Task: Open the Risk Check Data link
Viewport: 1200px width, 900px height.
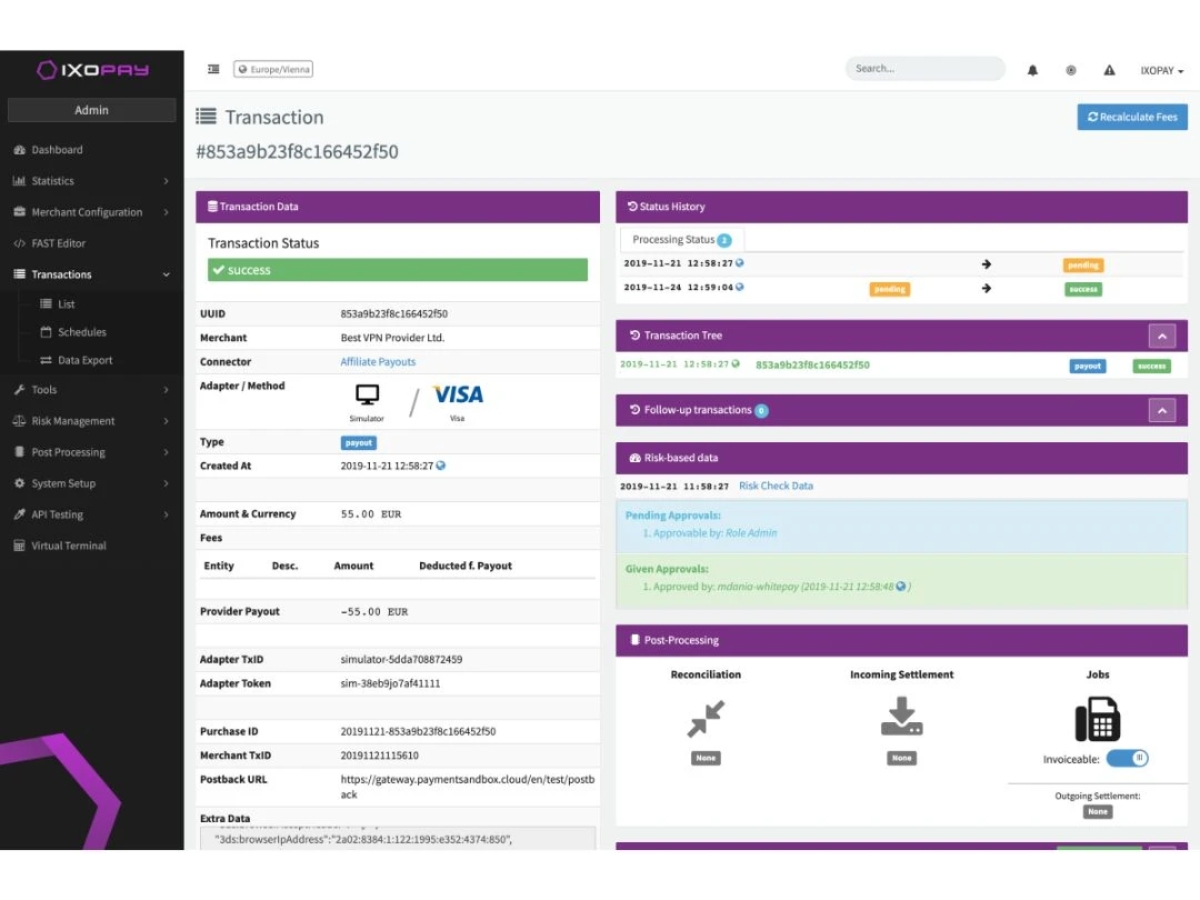Action: tap(776, 486)
